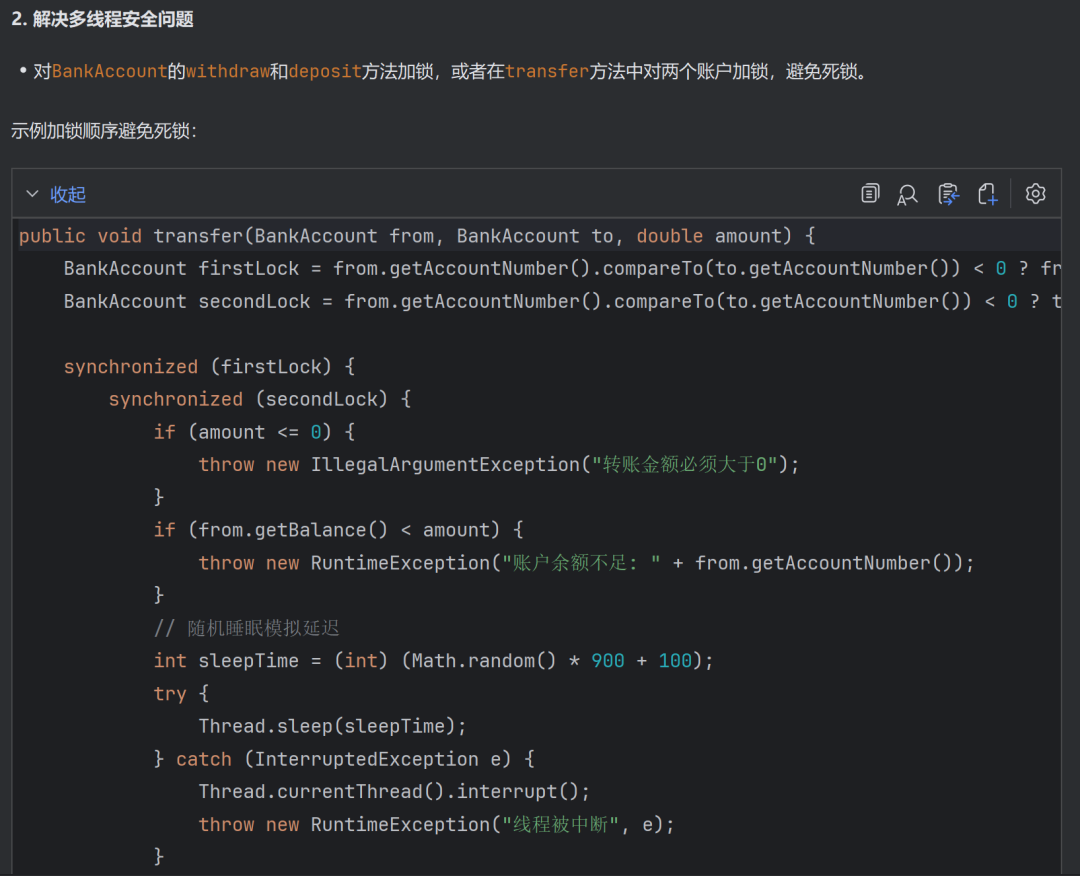This screenshot has height=876, width=1080.
Task: Open code block settings gear
Action: (x=1035, y=194)
